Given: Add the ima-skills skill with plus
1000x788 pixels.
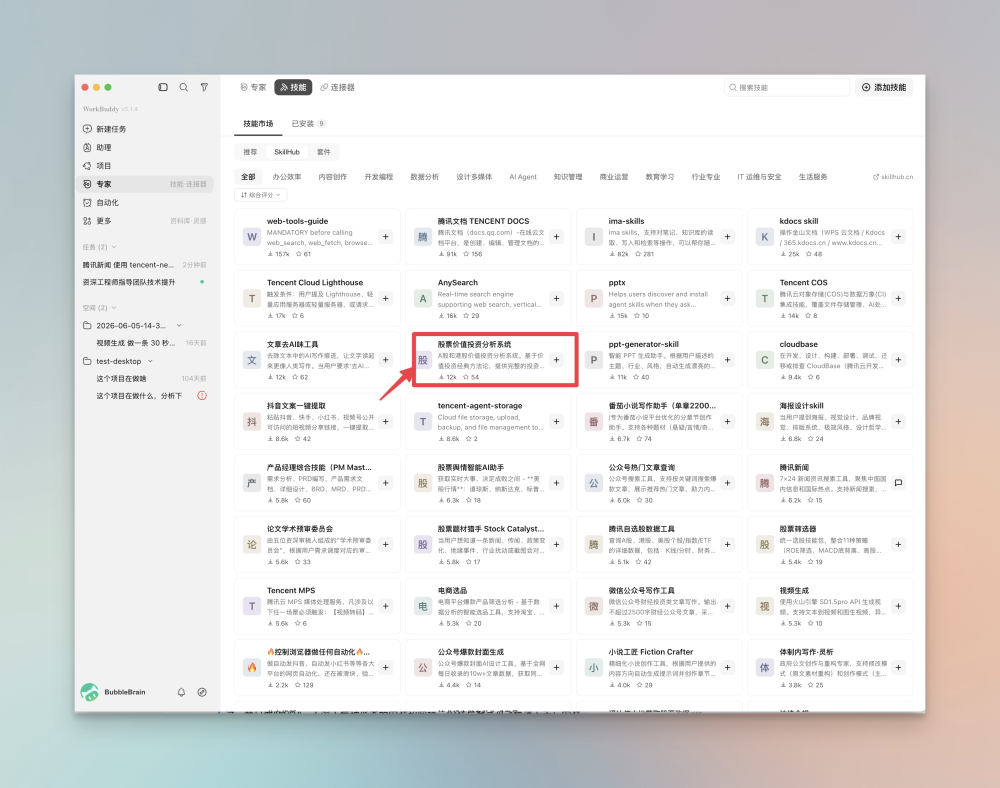Looking at the screenshot, I should click(x=728, y=237).
